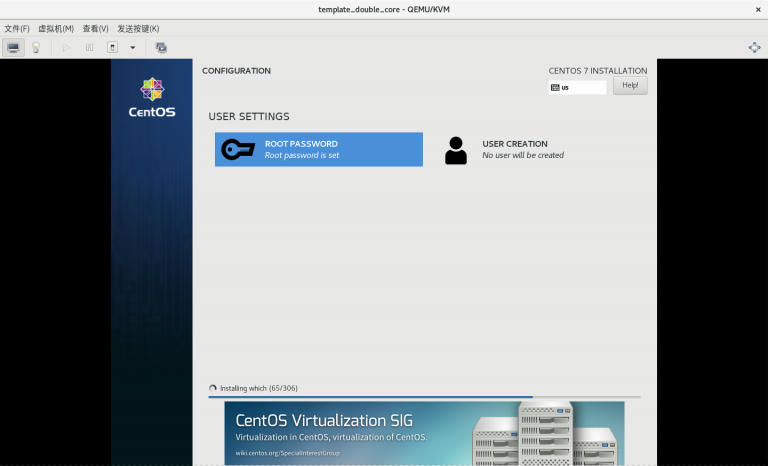768x466 pixels.
Task: Click the user silhouette icon
Action: click(x=456, y=150)
